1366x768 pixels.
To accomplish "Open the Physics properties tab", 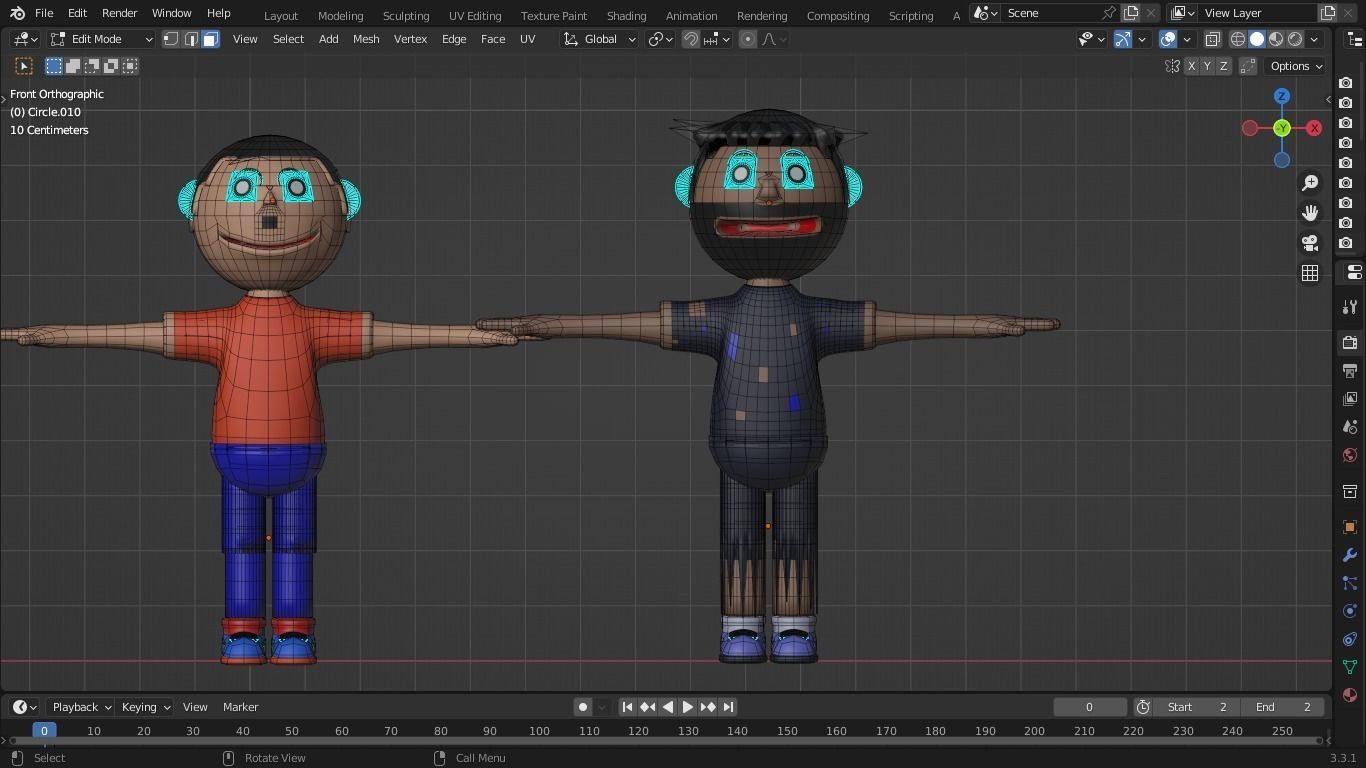I will [x=1350, y=611].
